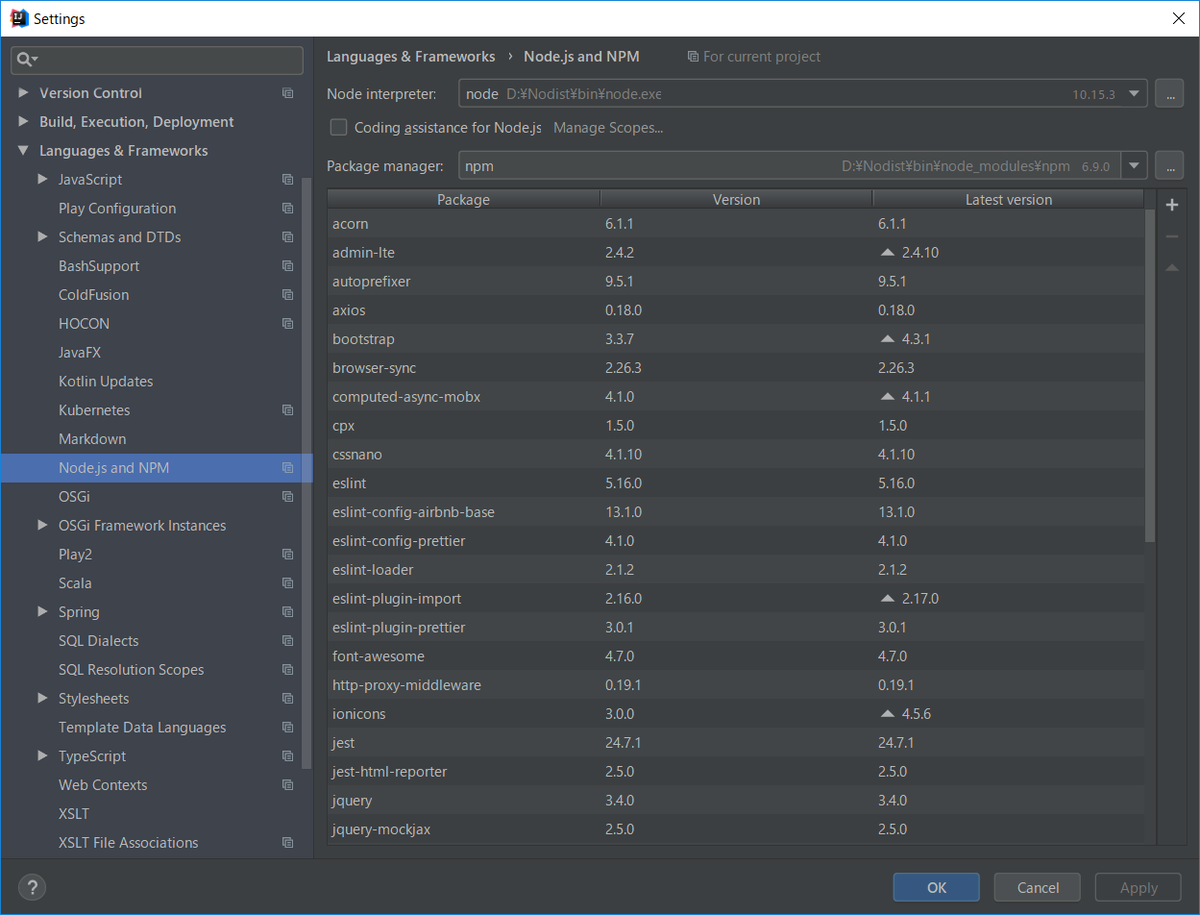Select the jquery-mockjax package row
The image size is (1200, 915).
pyautogui.click(x=736, y=829)
